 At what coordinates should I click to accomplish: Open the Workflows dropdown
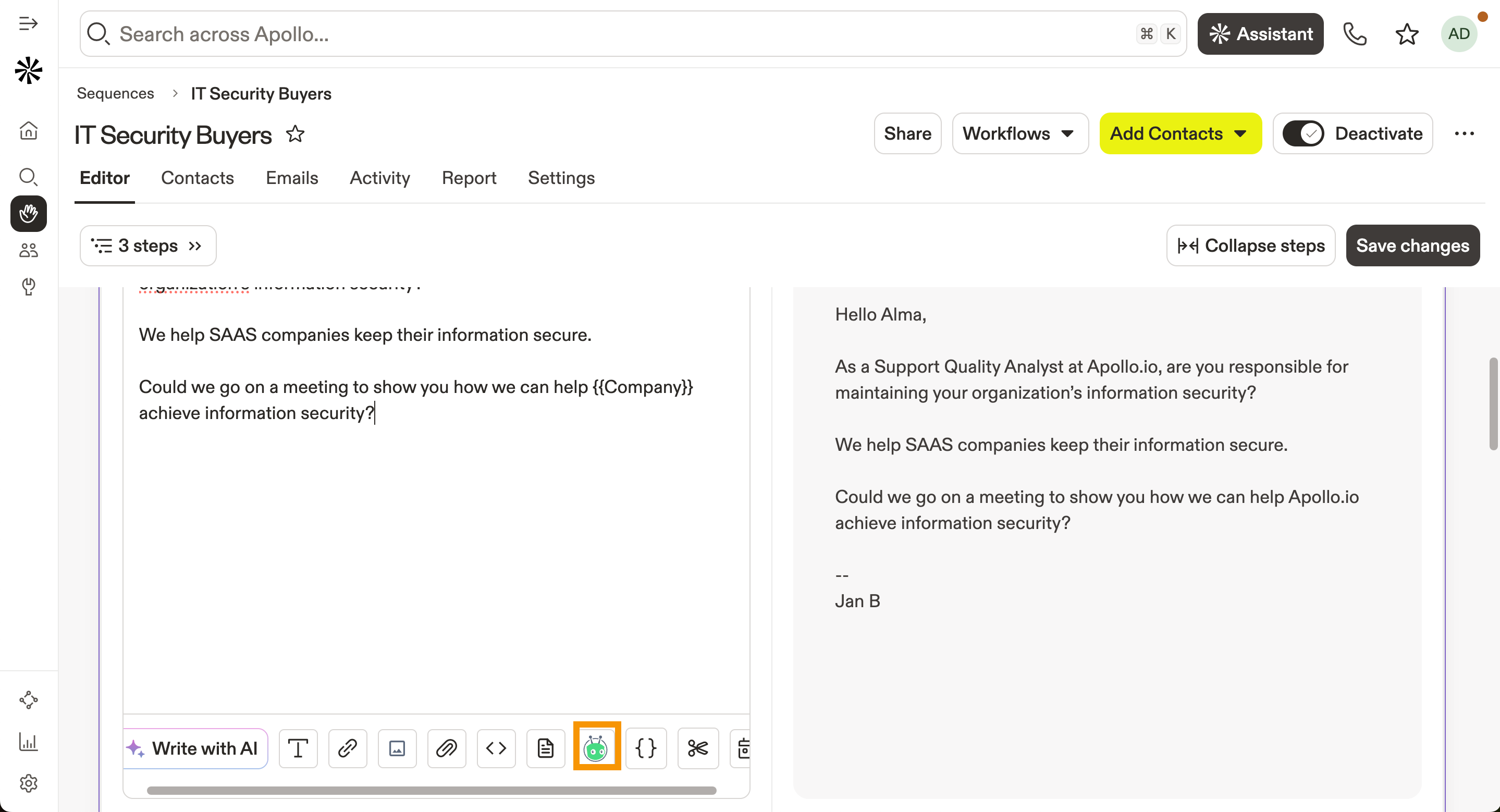1019,134
